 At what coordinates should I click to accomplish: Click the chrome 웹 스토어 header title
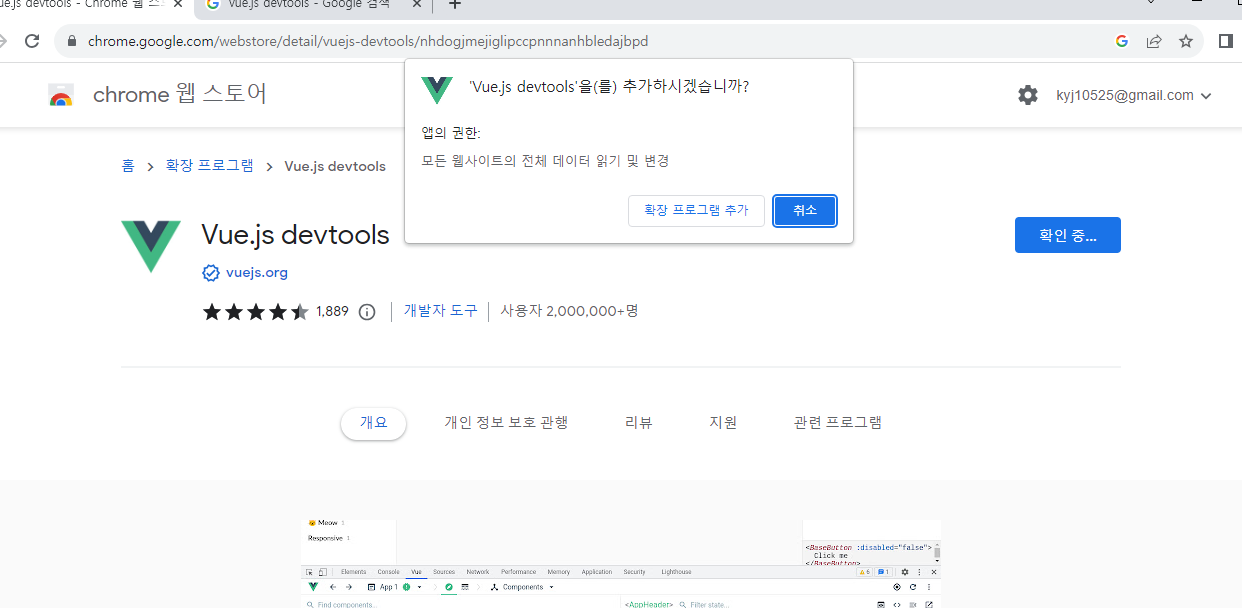pos(180,95)
